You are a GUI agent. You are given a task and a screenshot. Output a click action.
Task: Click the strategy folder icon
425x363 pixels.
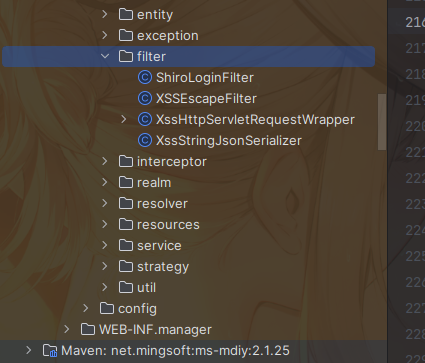pos(126,266)
